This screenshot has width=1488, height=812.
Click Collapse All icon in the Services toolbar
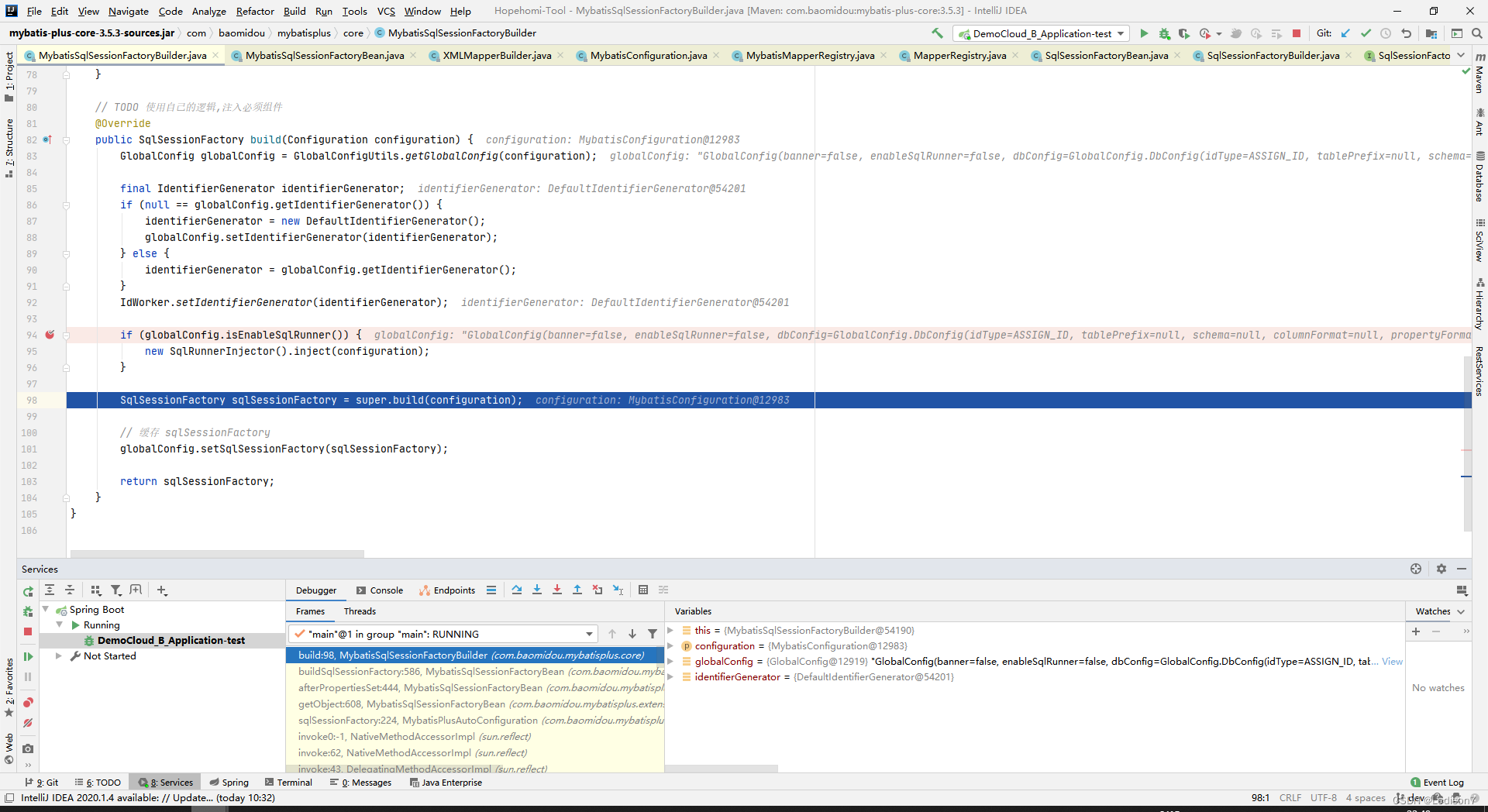[x=70, y=590]
